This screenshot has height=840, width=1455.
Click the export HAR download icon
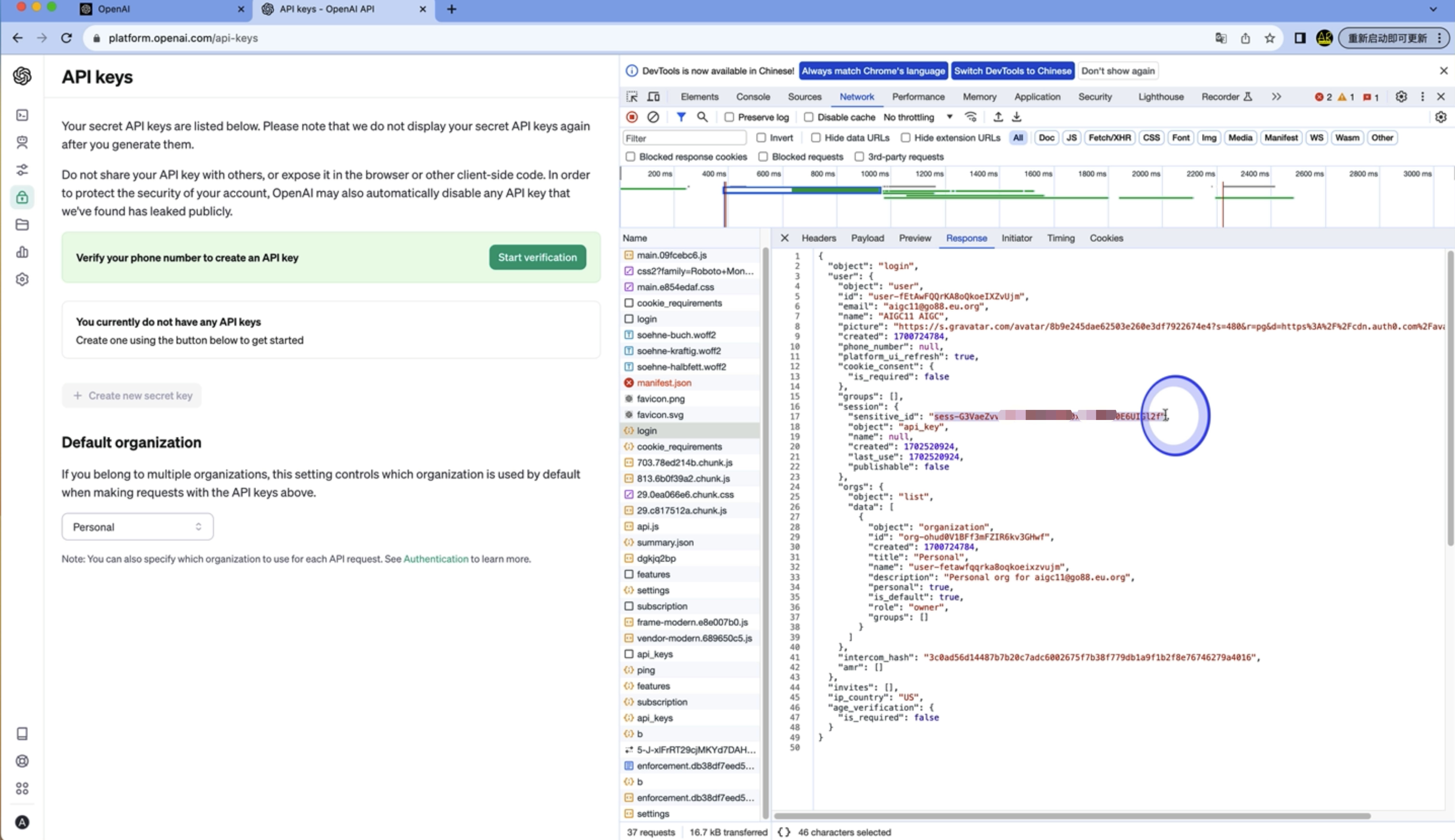point(1017,117)
